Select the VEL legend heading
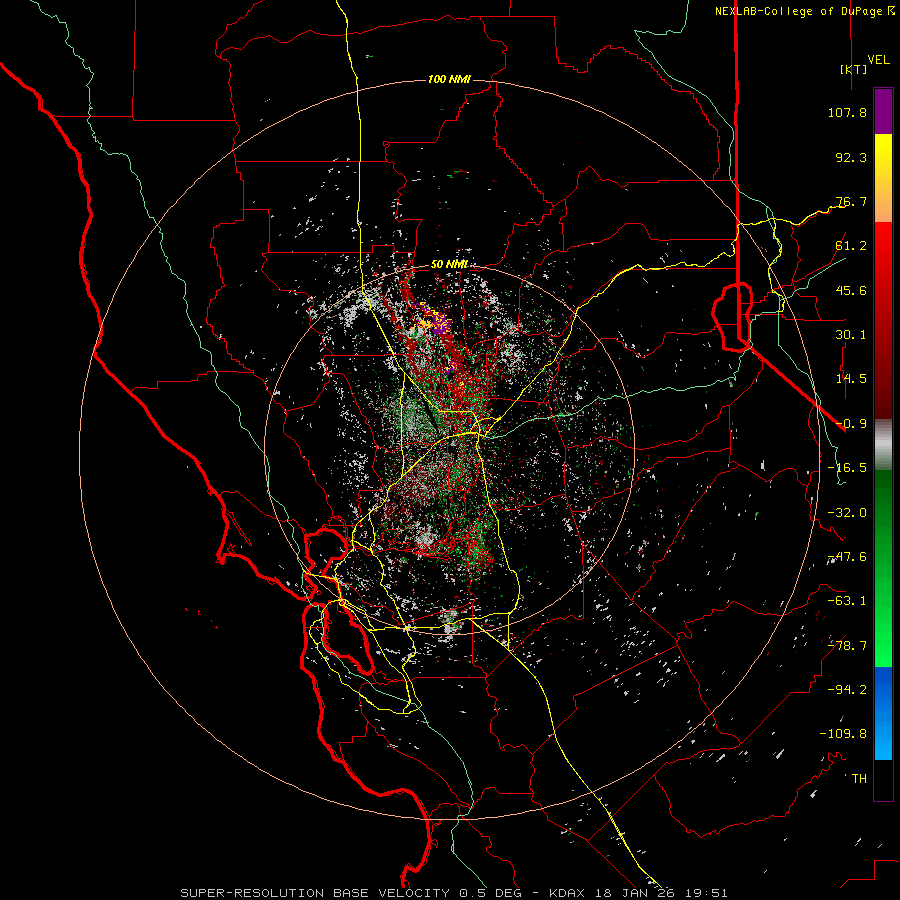Screen dimensions: 900x900 pyautogui.click(x=878, y=60)
